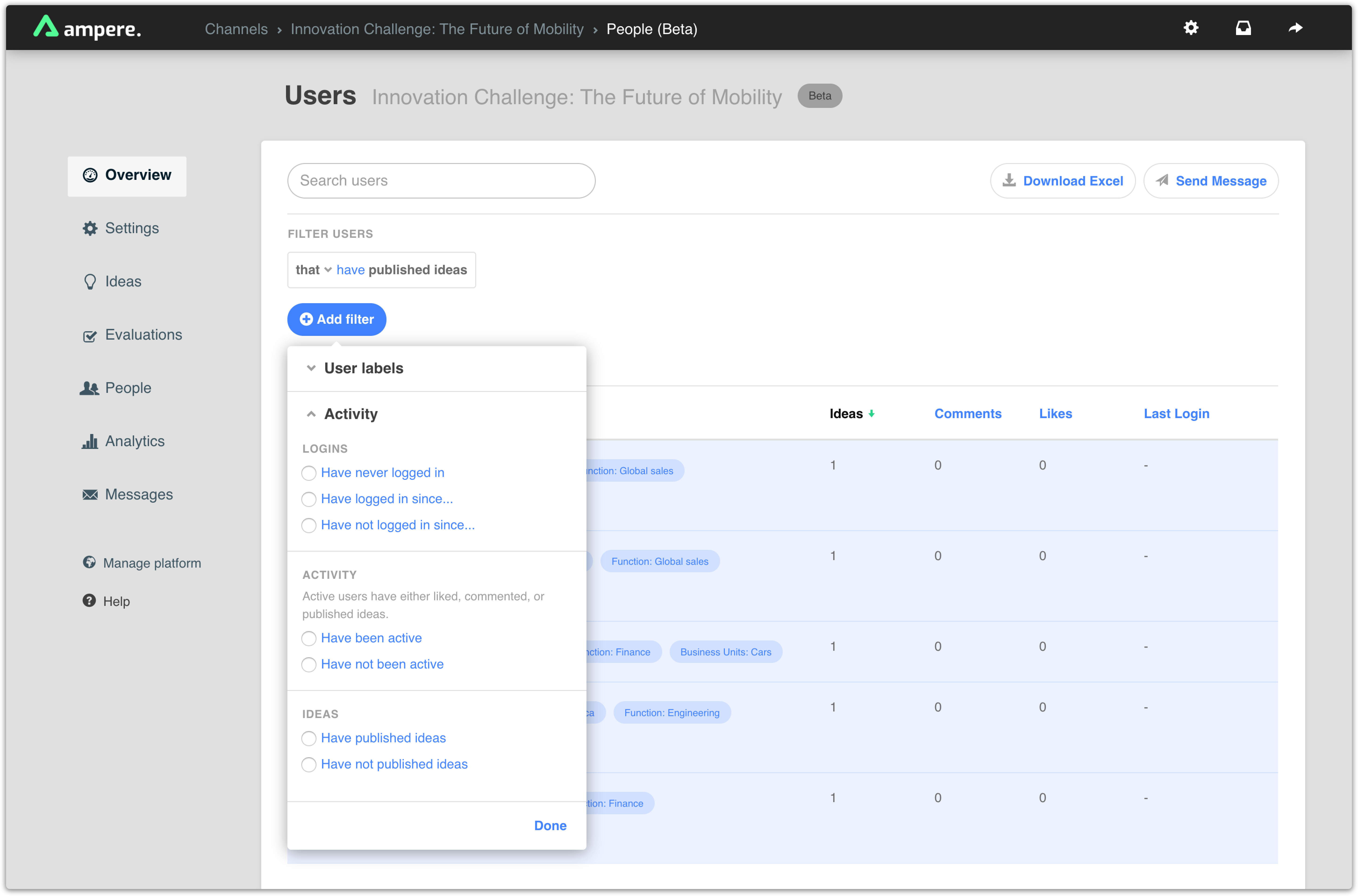Click the Help question mark icon
The width and height of the screenshot is (1358, 896).
pyautogui.click(x=89, y=600)
